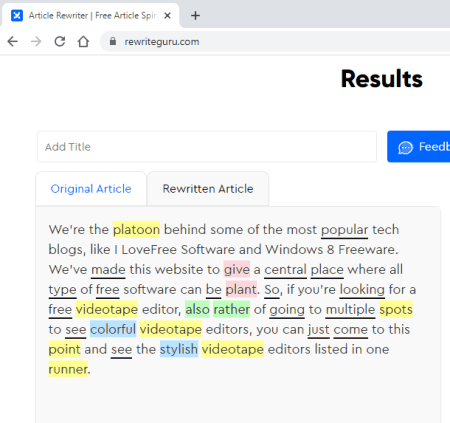Click the underlined word 'be'
This screenshot has width=450, height=423.
point(214,290)
